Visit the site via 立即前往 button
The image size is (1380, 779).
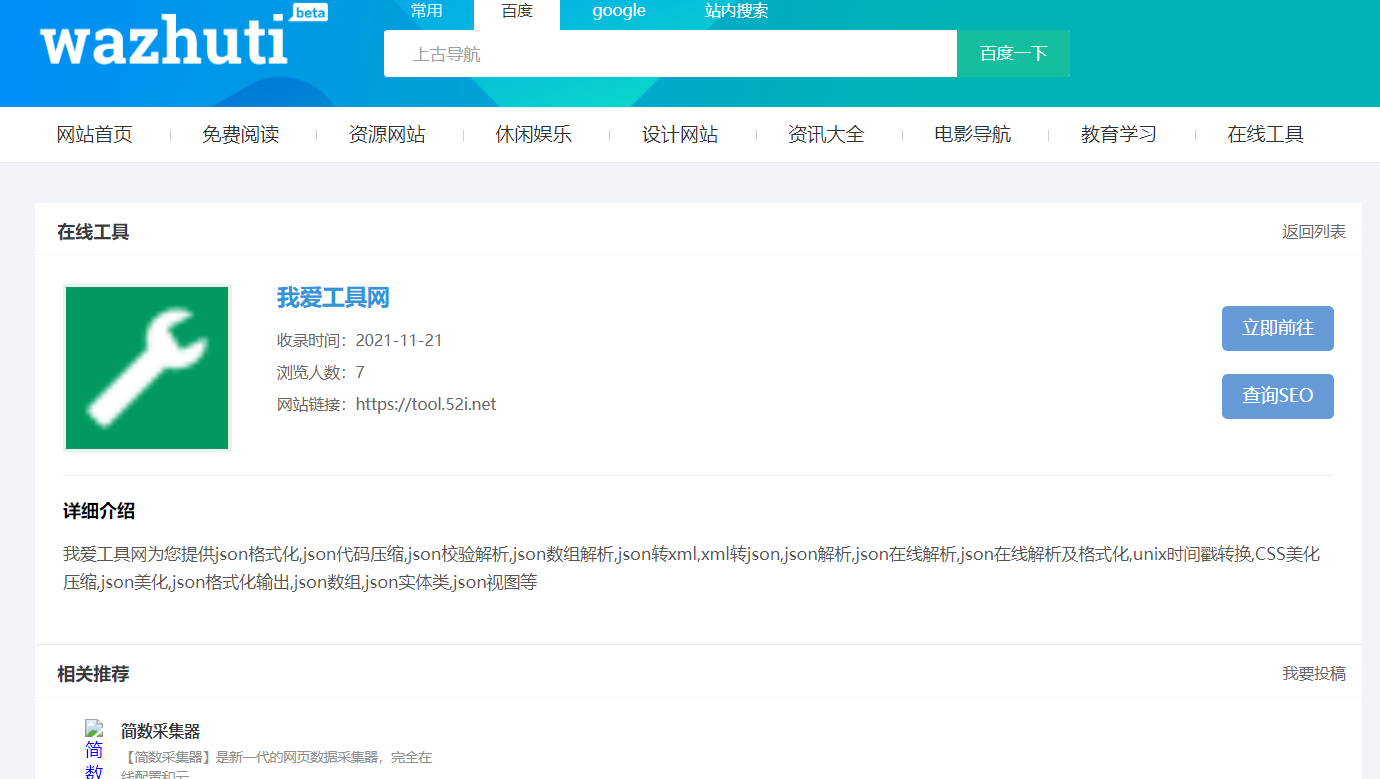(x=1277, y=328)
